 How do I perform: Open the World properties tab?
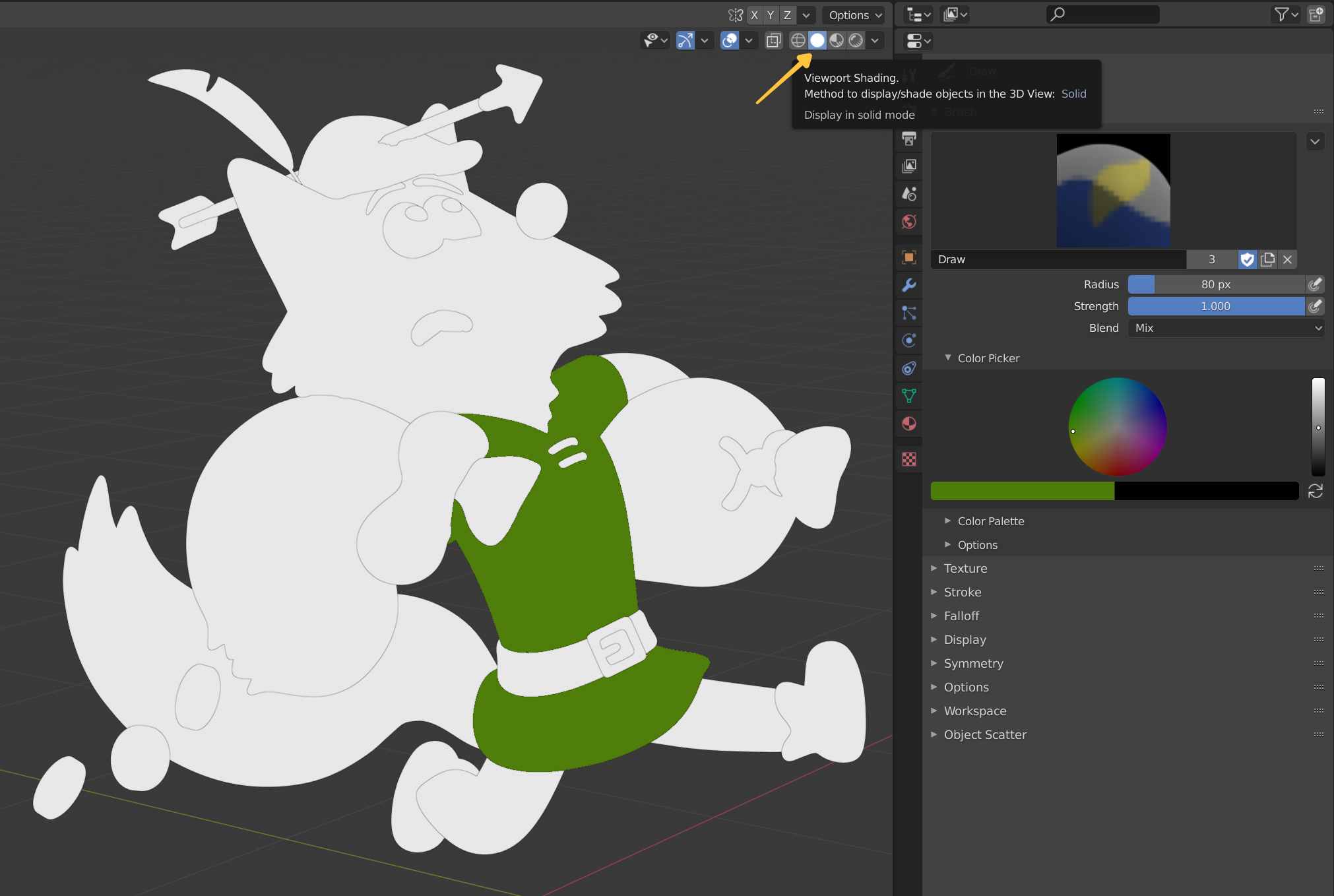(x=908, y=222)
